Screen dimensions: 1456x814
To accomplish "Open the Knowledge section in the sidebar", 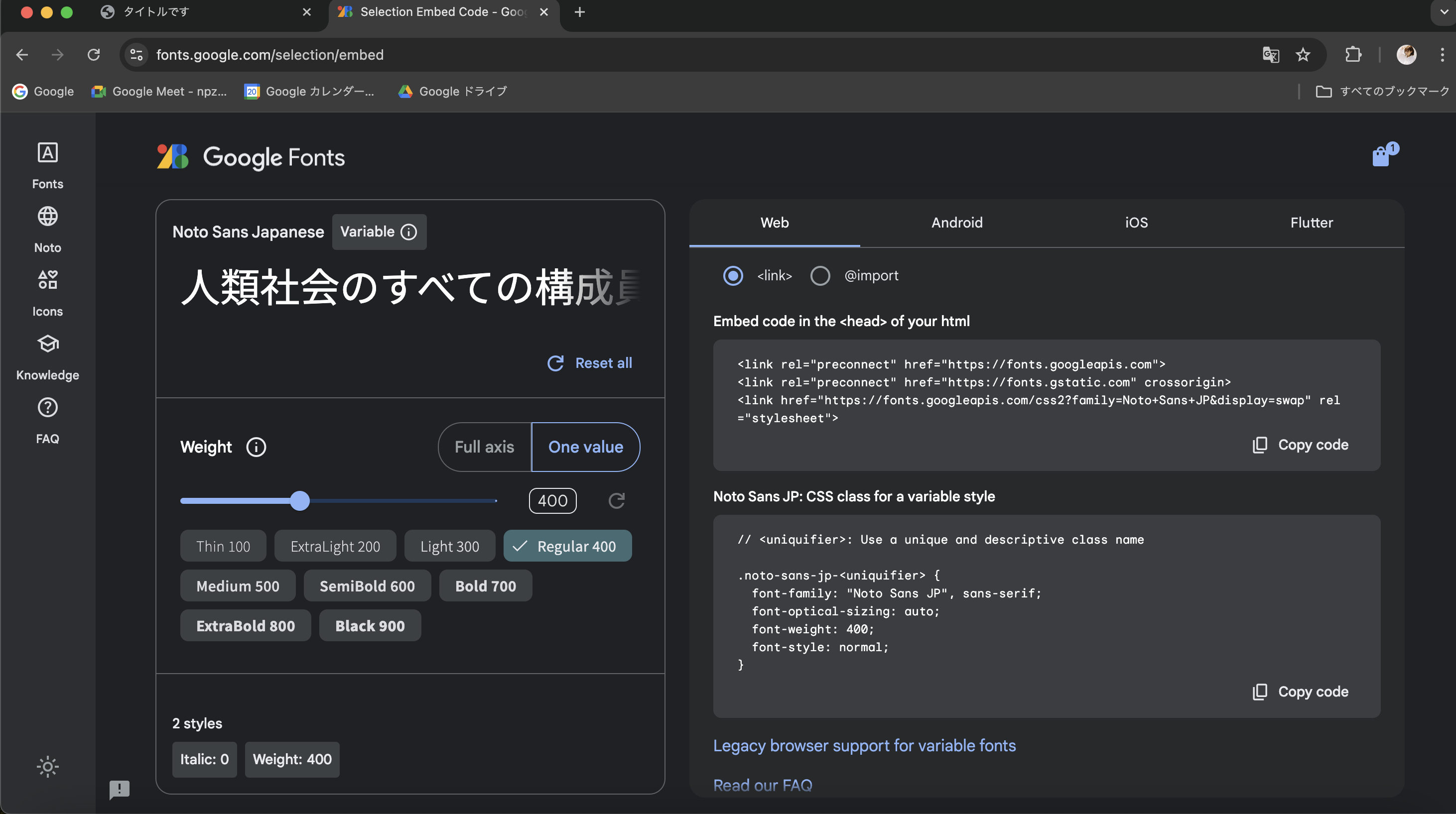I will [47, 356].
